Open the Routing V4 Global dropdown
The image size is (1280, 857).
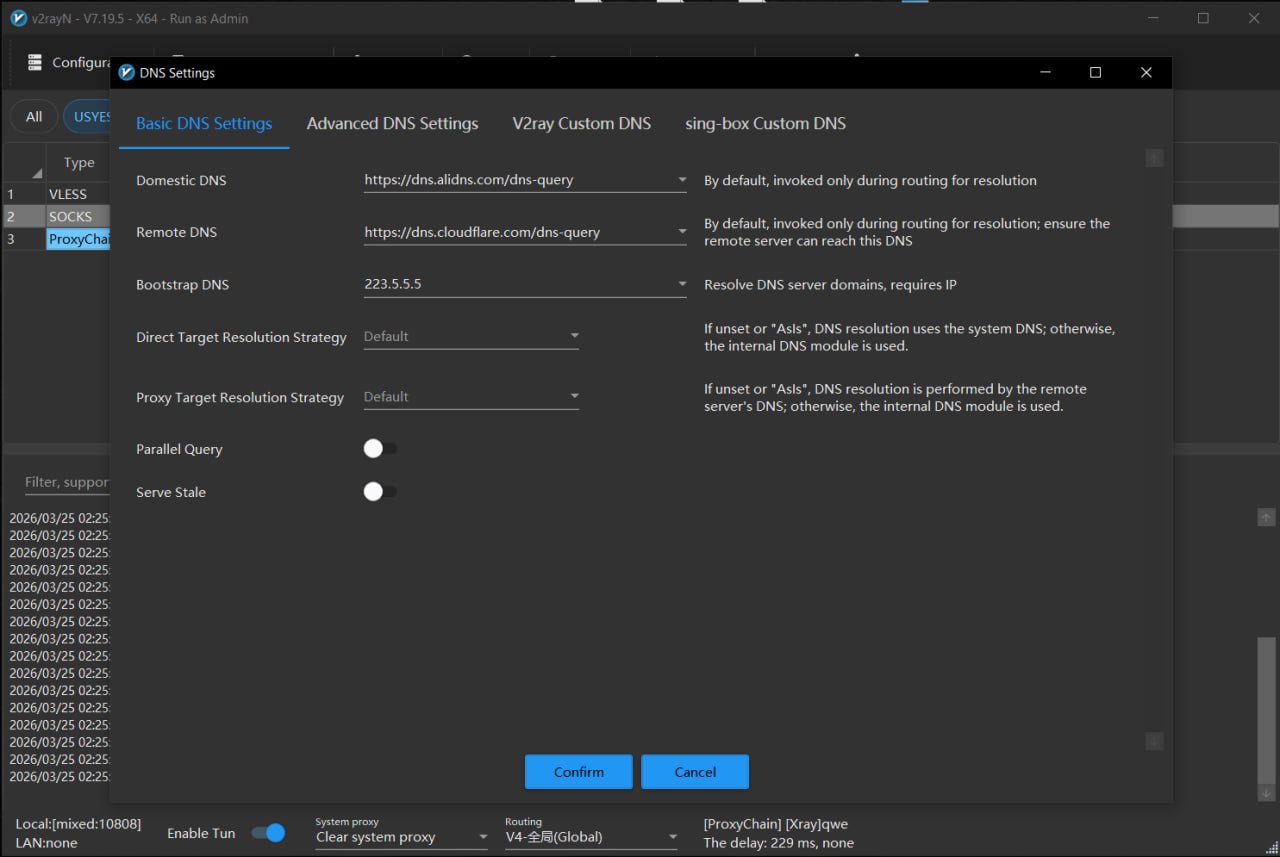pos(591,837)
